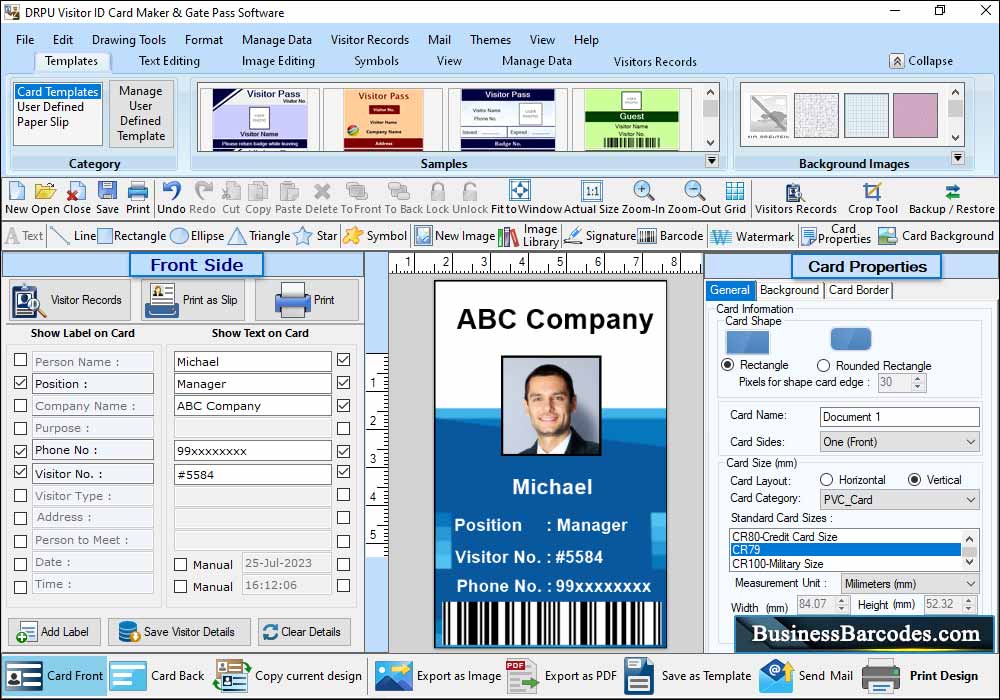Increase the Width value with stepper
Screen dimensions: 1000x700
[x=841, y=600]
